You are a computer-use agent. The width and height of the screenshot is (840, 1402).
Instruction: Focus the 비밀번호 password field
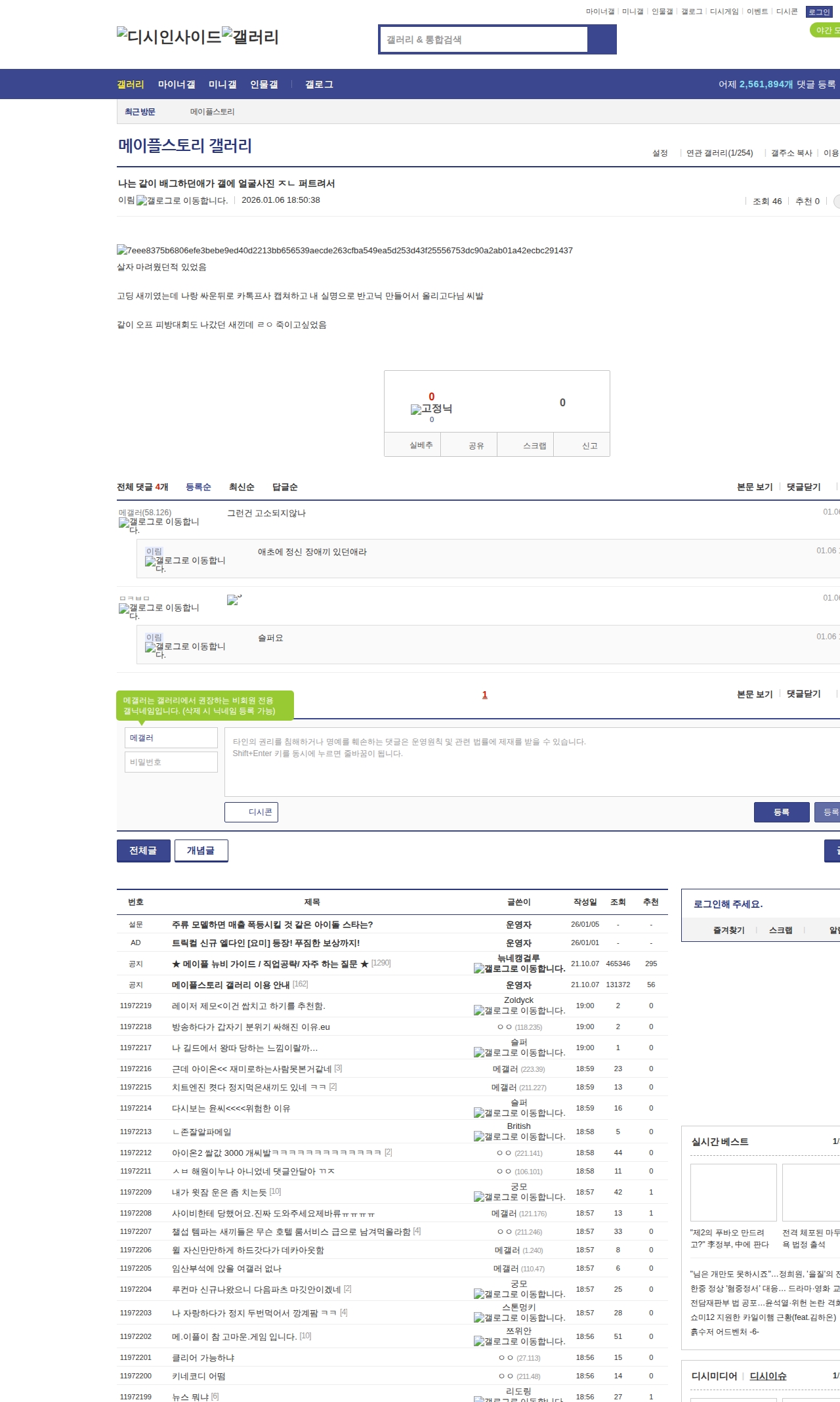click(x=171, y=762)
